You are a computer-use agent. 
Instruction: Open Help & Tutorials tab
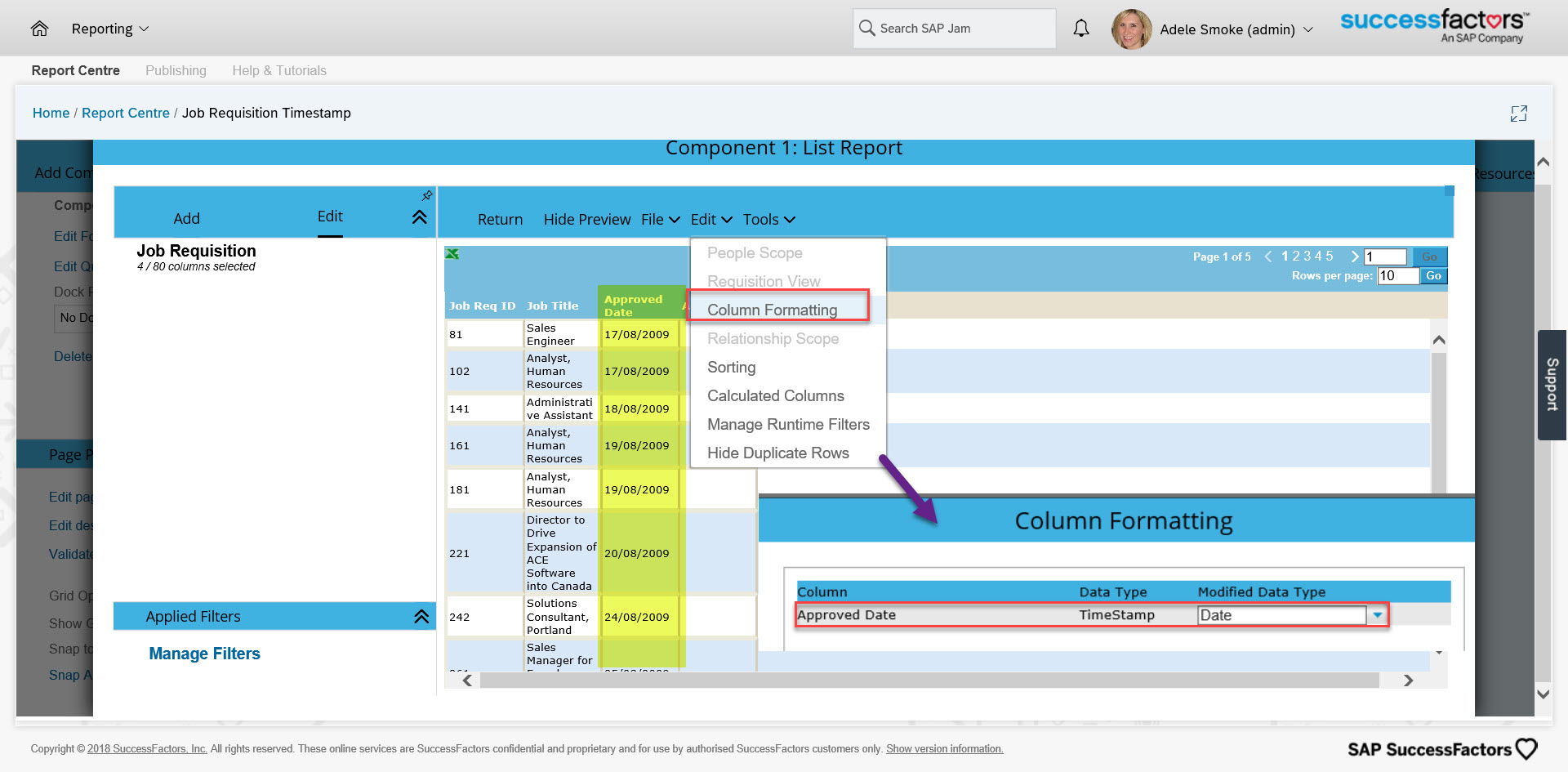(x=279, y=71)
